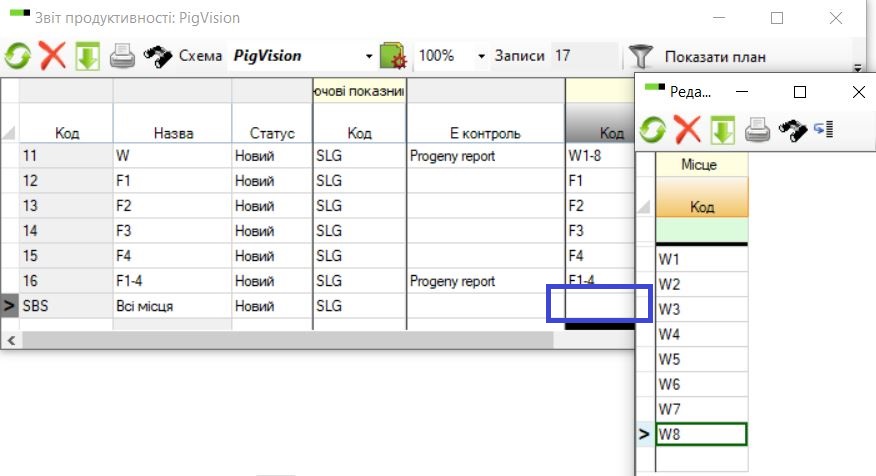Select W7 in the editor list
This screenshot has height=476, width=876.
tap(702, 410)
